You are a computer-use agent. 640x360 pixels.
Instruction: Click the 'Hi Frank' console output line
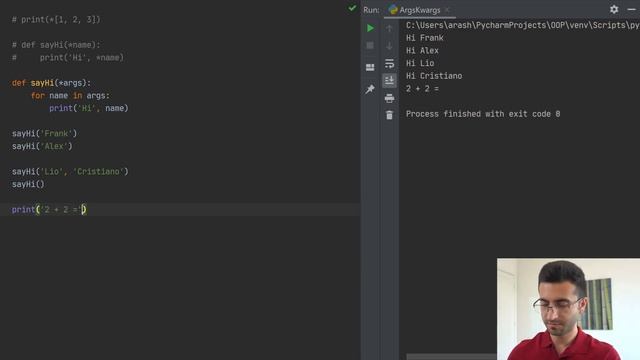pyautogui.click(x=424, y=38)
